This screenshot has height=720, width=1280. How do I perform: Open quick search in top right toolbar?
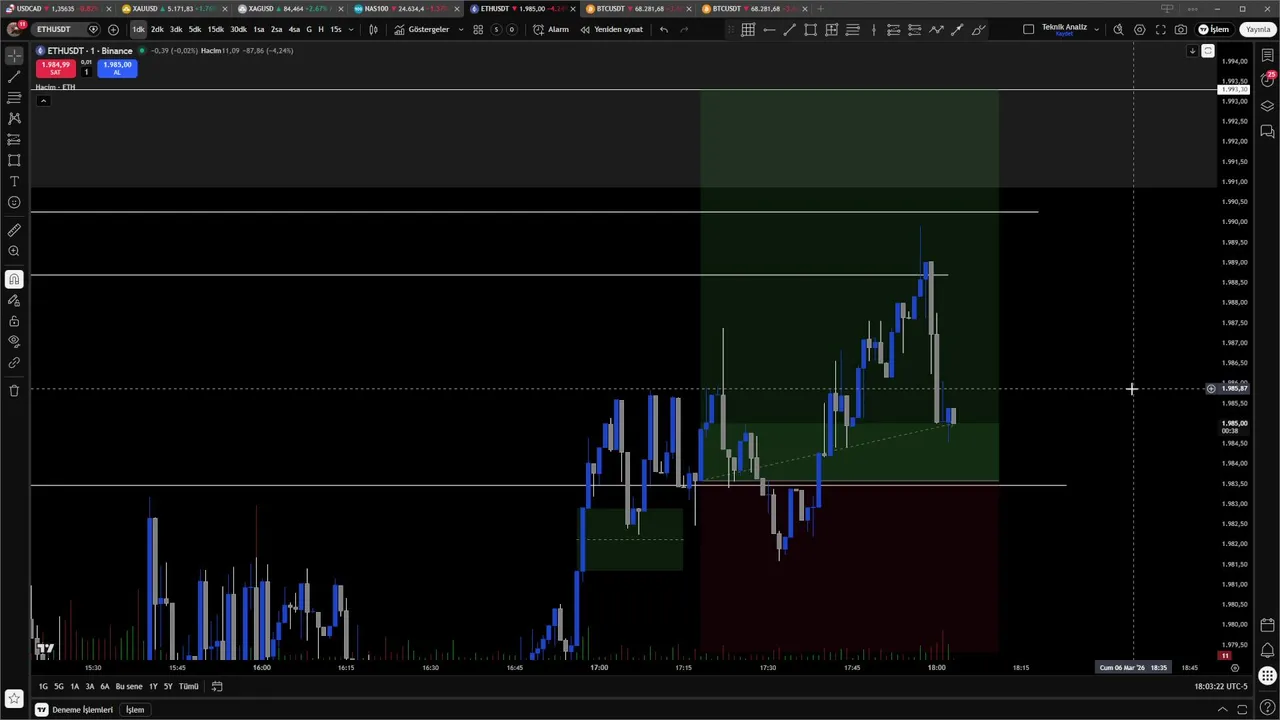[1118, 29]
